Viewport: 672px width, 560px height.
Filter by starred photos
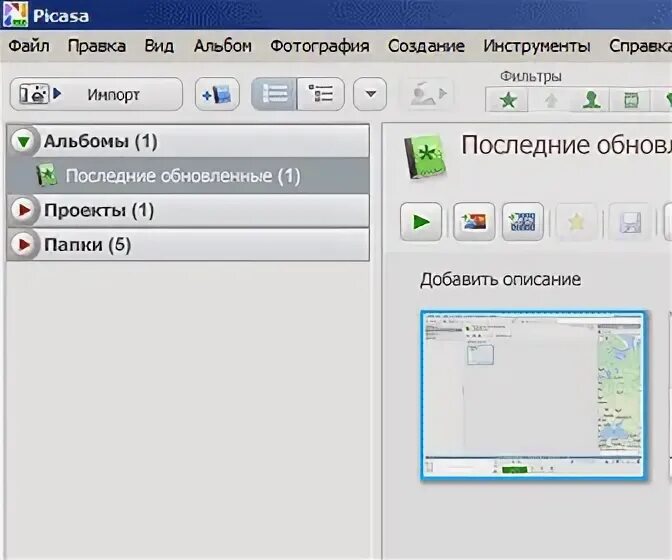coord(507,100)
